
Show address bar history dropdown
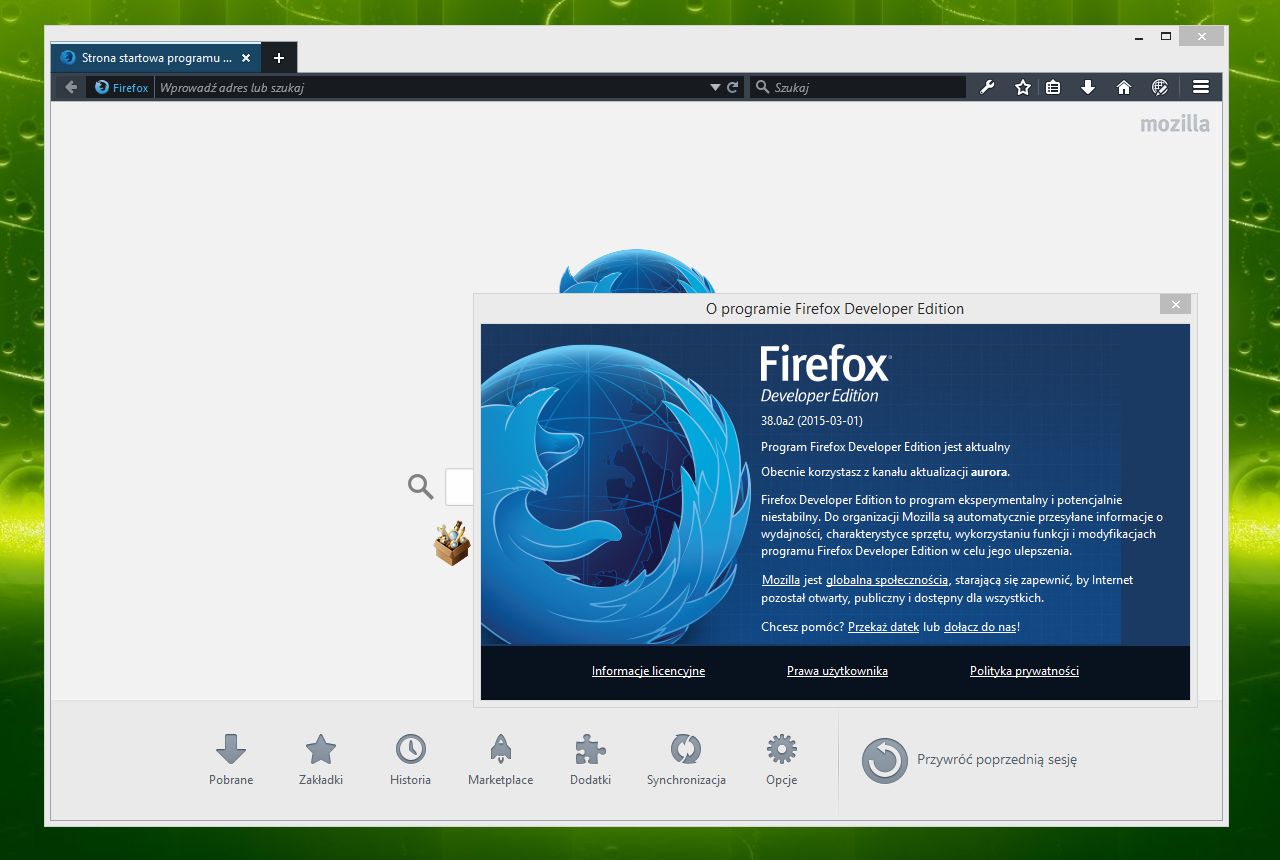tap(715, 87)
